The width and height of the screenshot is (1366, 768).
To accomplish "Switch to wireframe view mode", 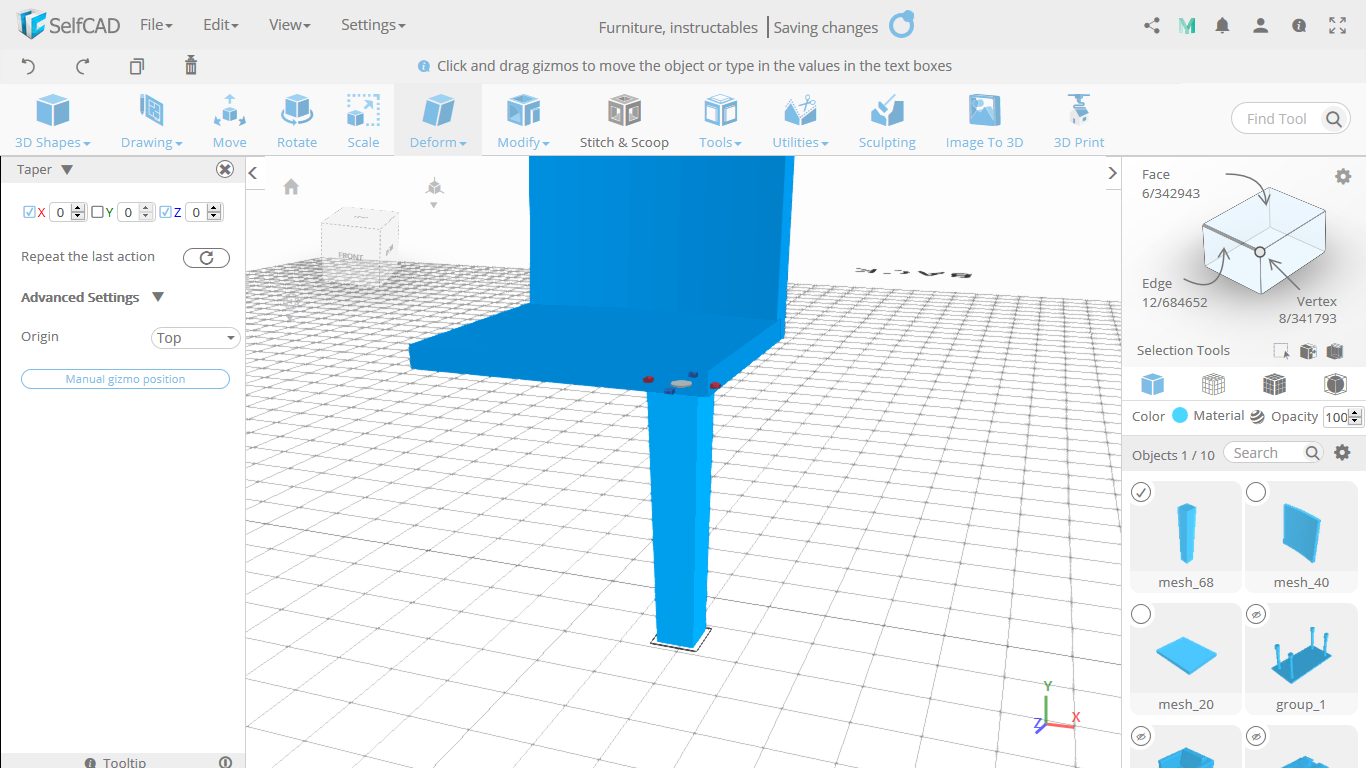I will (1213, 384).
